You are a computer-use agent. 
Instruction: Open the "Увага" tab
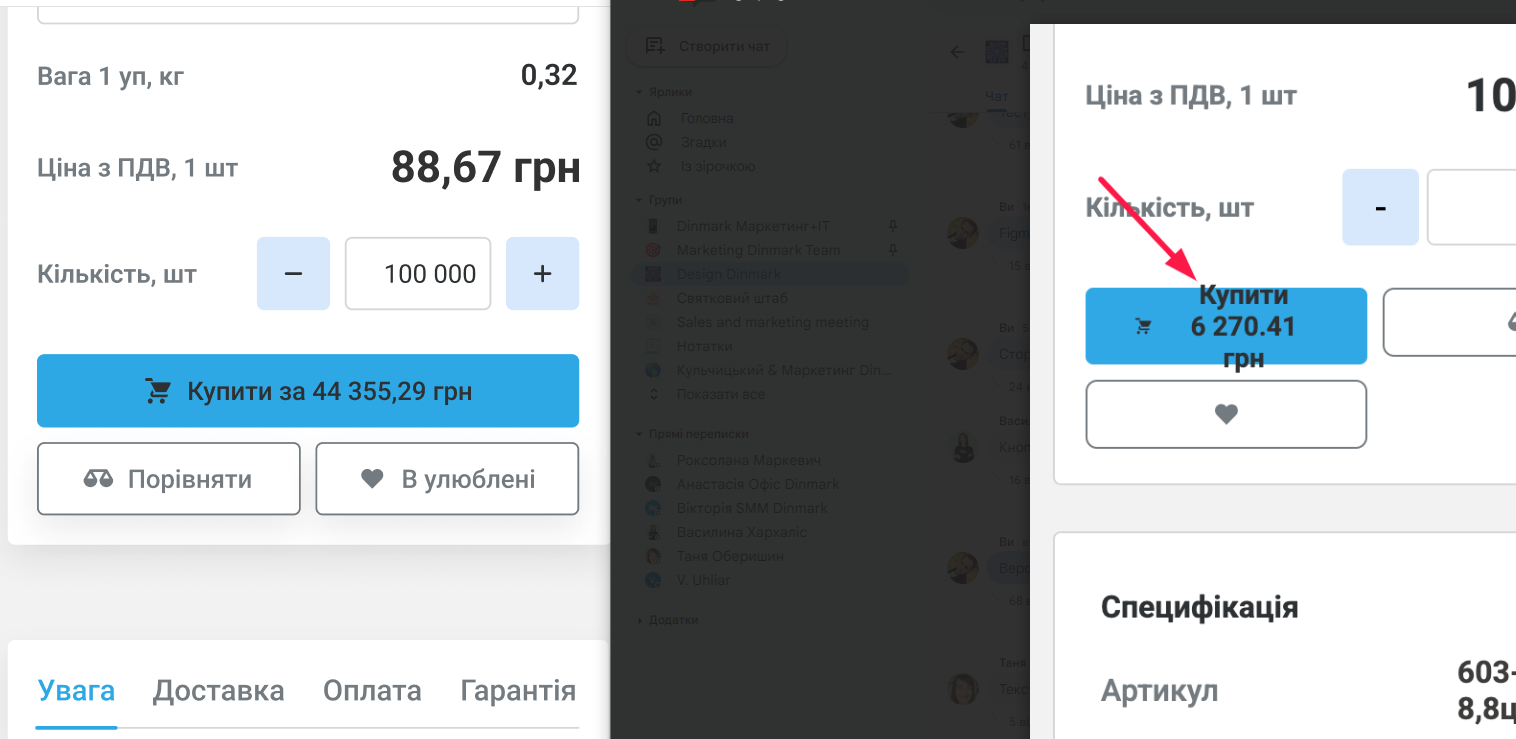[x=76, y=691]
